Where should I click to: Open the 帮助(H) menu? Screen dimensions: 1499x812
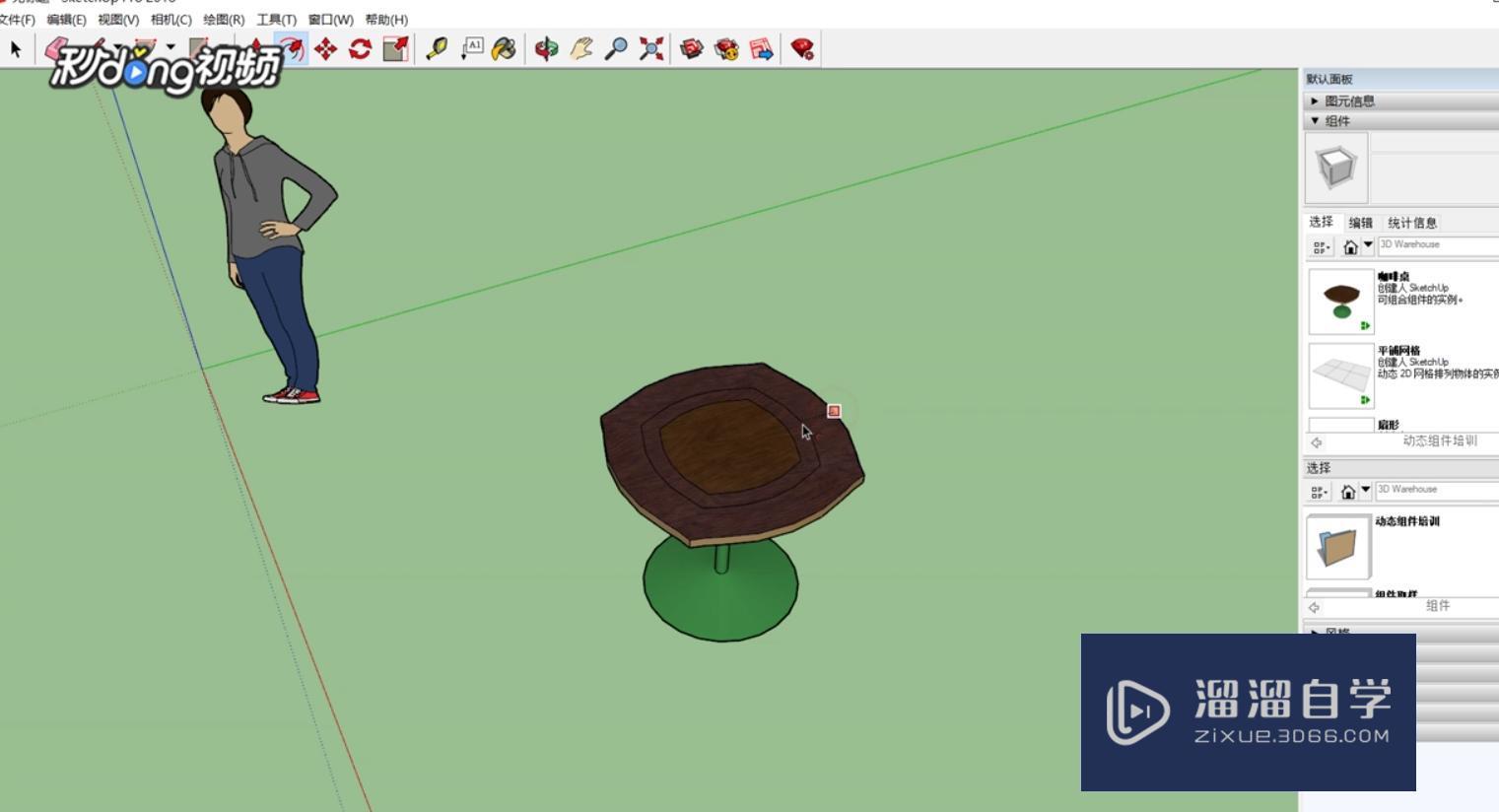[x=386, y=20]
